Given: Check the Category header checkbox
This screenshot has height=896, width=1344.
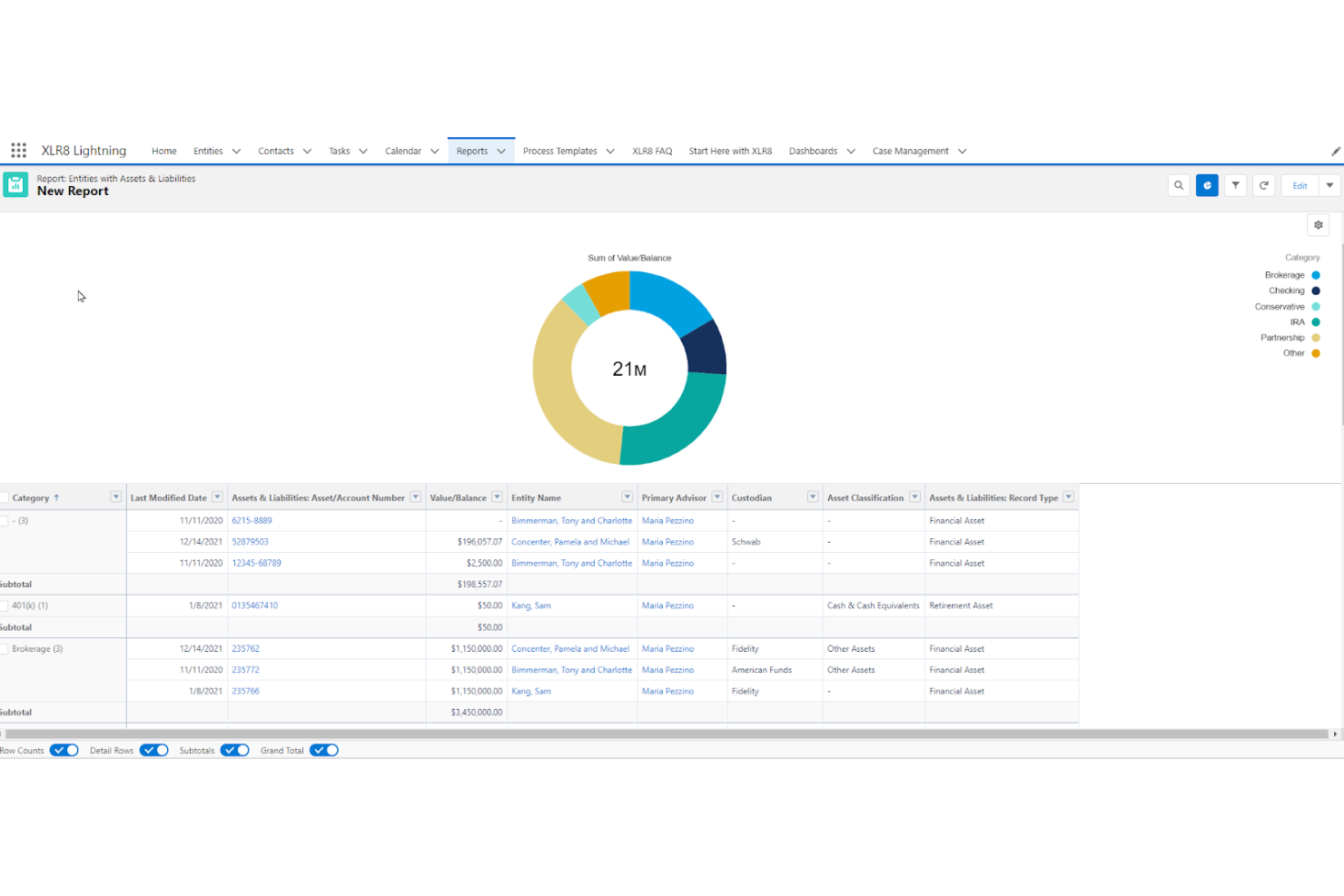Looking at the screenshot, I should pyautogui.click(x=4, y=497).
